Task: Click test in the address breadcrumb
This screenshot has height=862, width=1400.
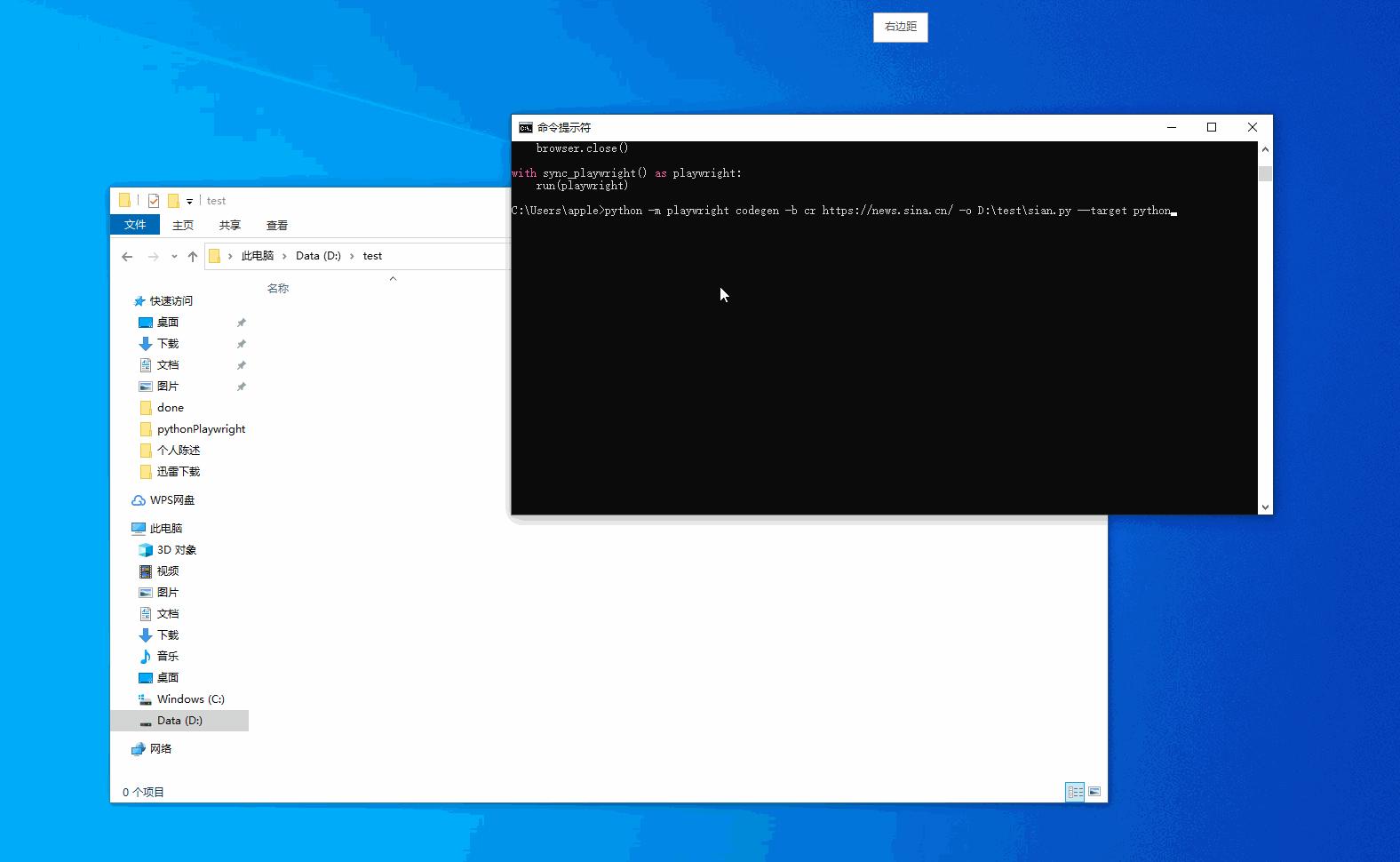Action: click(372, 256)
